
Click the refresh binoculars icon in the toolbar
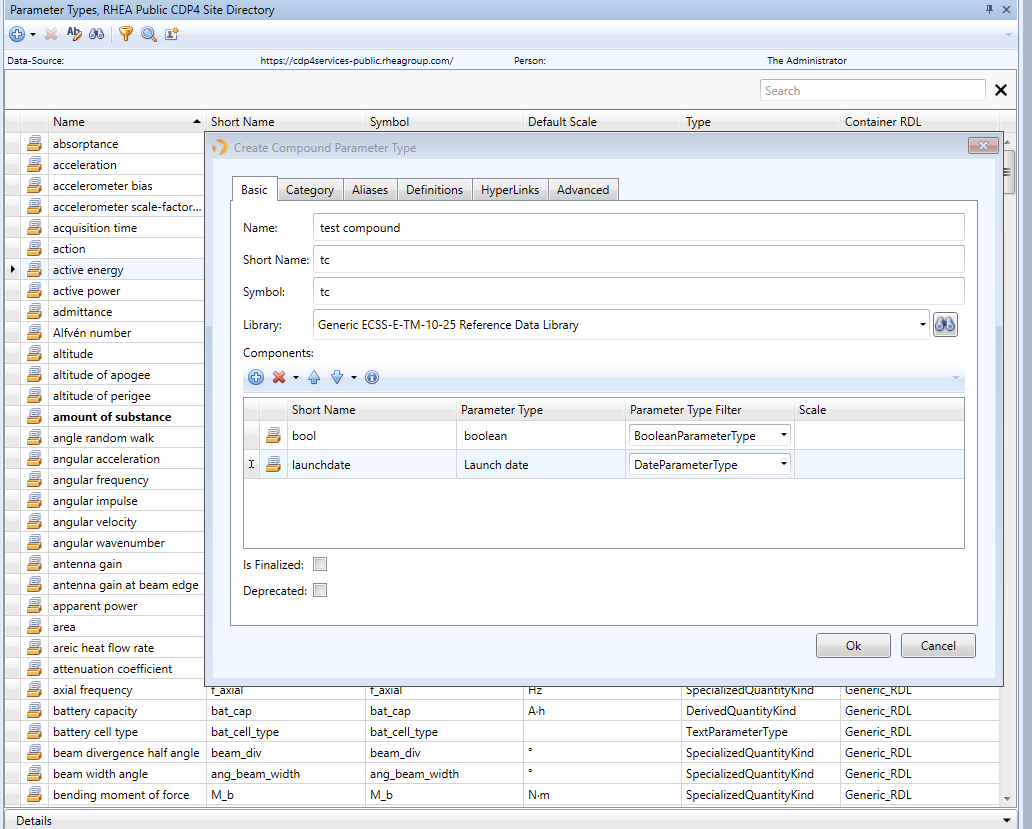95,33
